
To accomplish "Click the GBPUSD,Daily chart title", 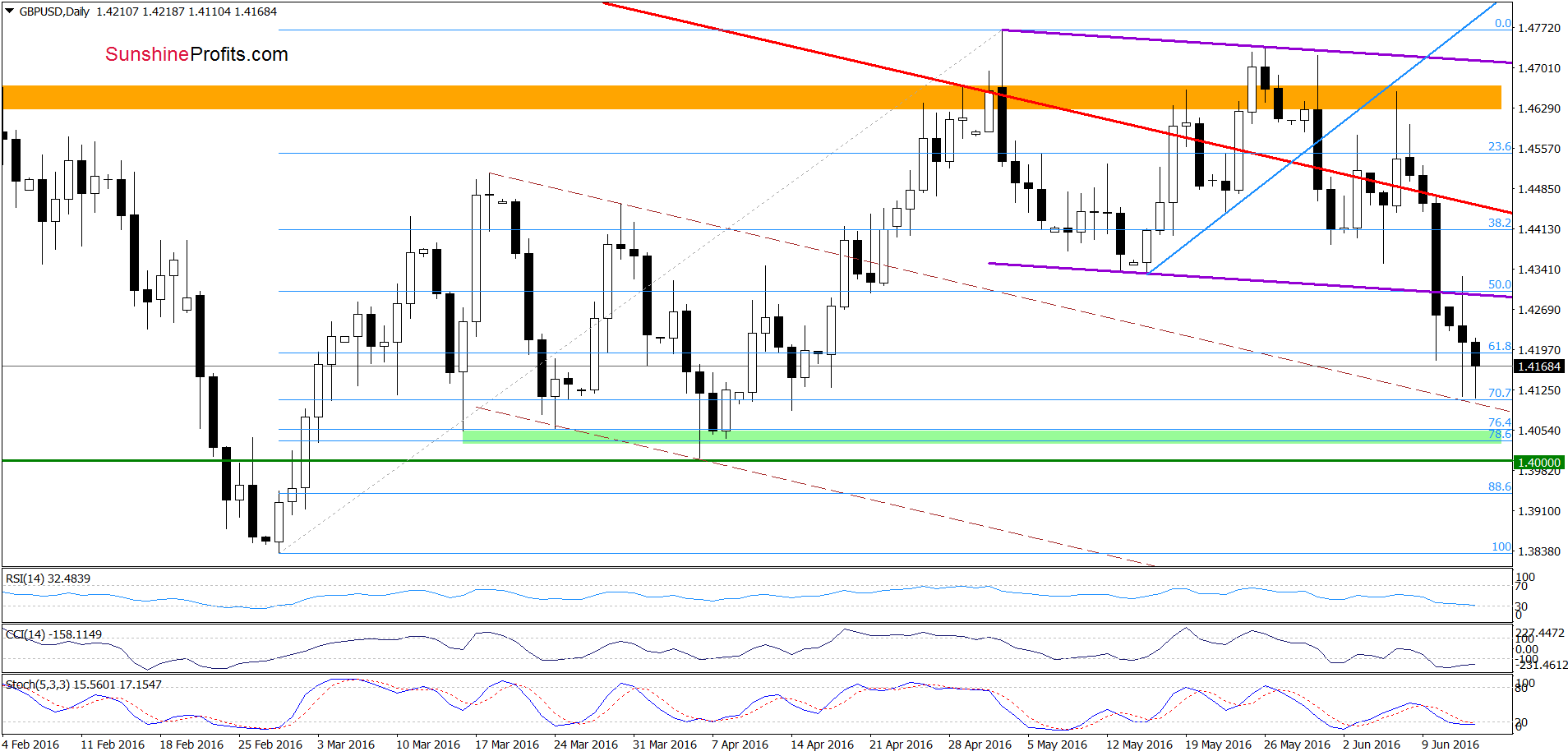I will click(54, 12).
